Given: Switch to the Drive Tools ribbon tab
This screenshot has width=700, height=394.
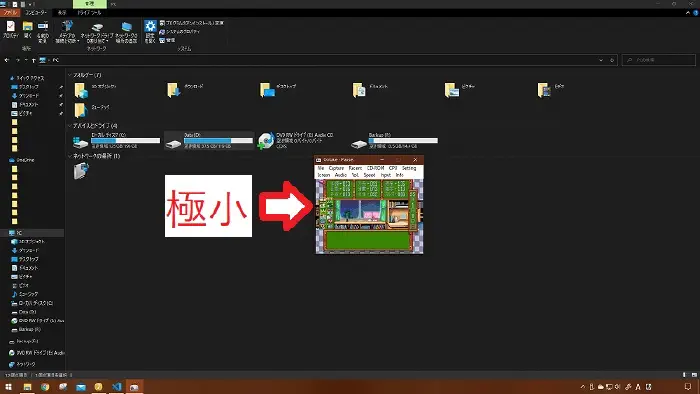Looking at the screenshot, I should pyautogui.click(x=89, y=12).
